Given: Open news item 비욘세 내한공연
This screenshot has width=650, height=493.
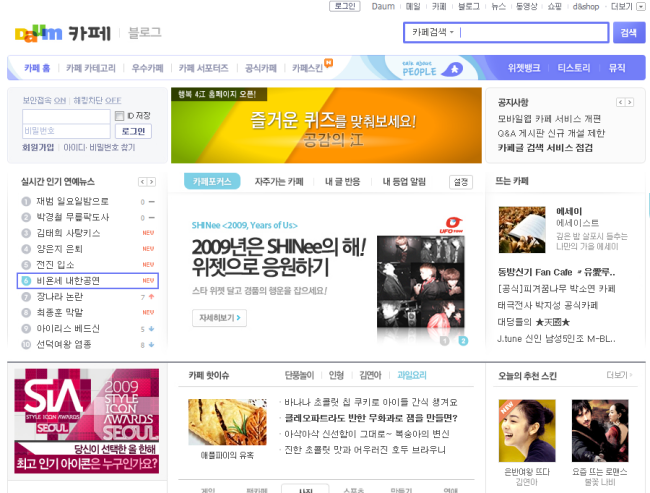Looking at the screenshot, I should coord(68,281).
